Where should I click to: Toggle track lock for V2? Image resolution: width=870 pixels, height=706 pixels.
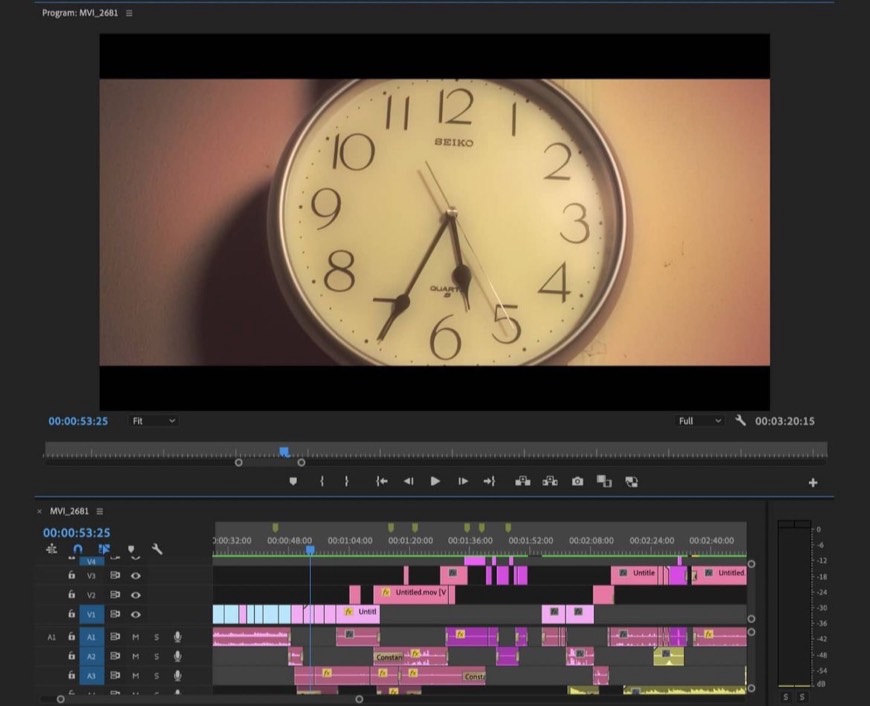[x=72, y=594]
